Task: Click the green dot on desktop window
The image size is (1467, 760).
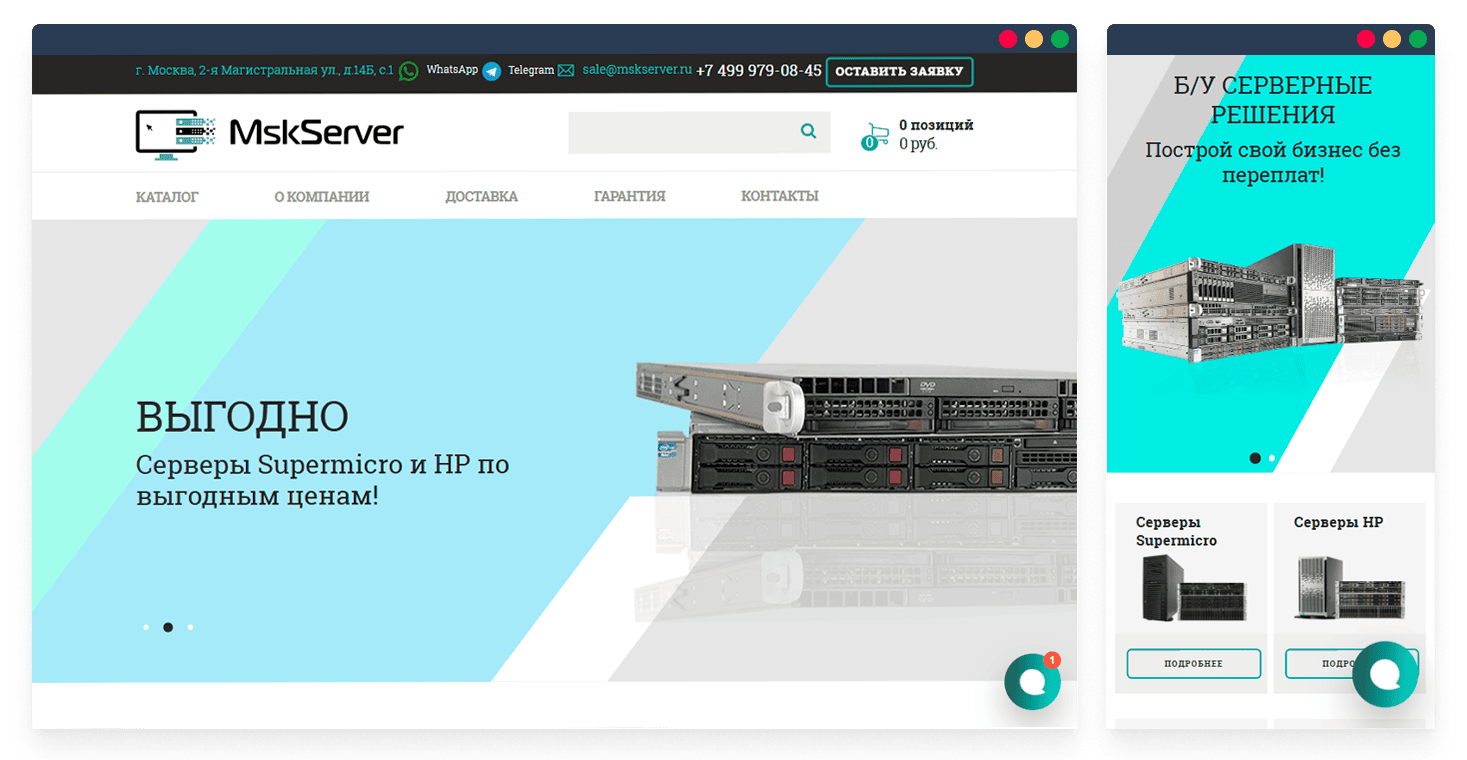Action: click(x=1060, y=39)
